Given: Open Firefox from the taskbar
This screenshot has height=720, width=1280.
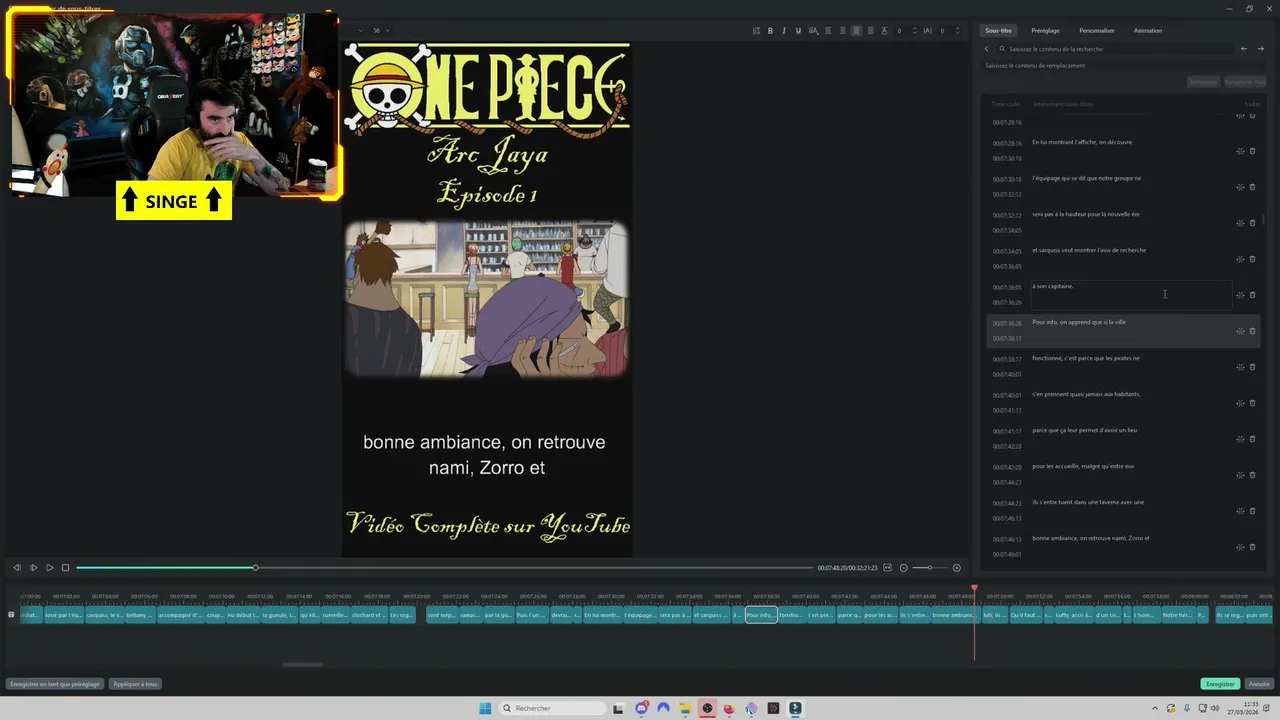Looking at the screenshot, I should point(729,708).
